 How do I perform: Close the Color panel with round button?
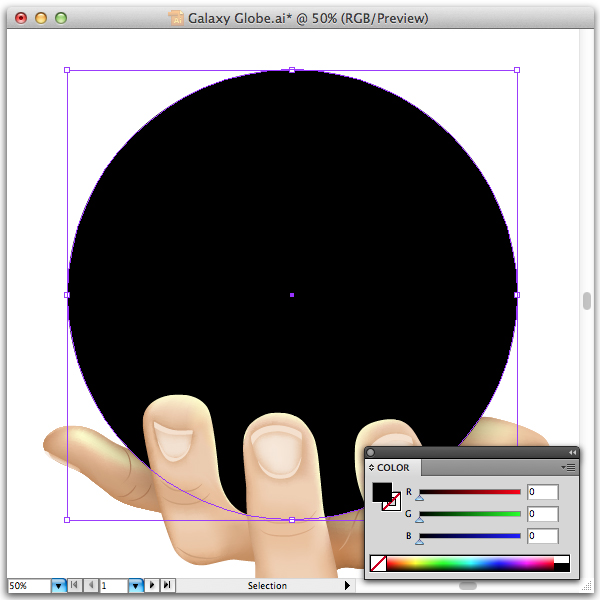pos(370,453)
